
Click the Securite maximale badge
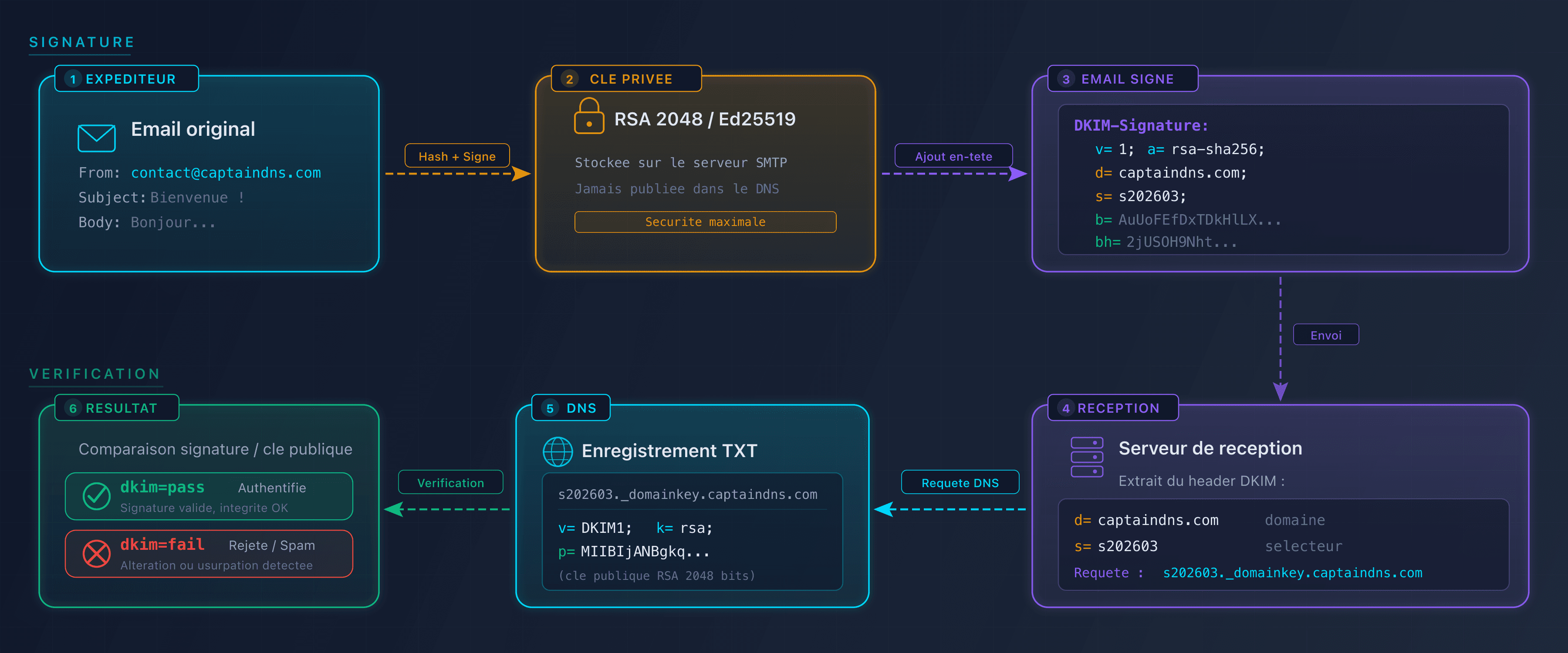coord(705,222)
